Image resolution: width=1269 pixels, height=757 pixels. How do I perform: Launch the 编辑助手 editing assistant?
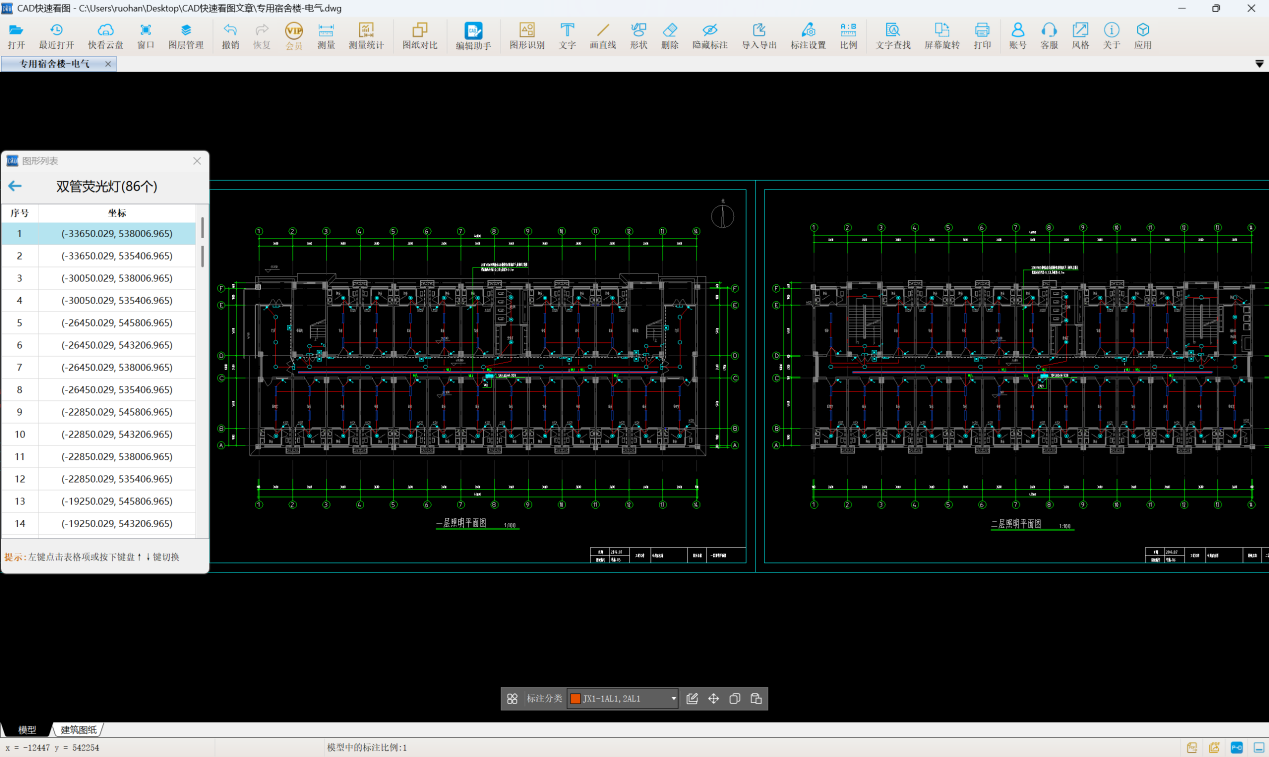(473, 37)
